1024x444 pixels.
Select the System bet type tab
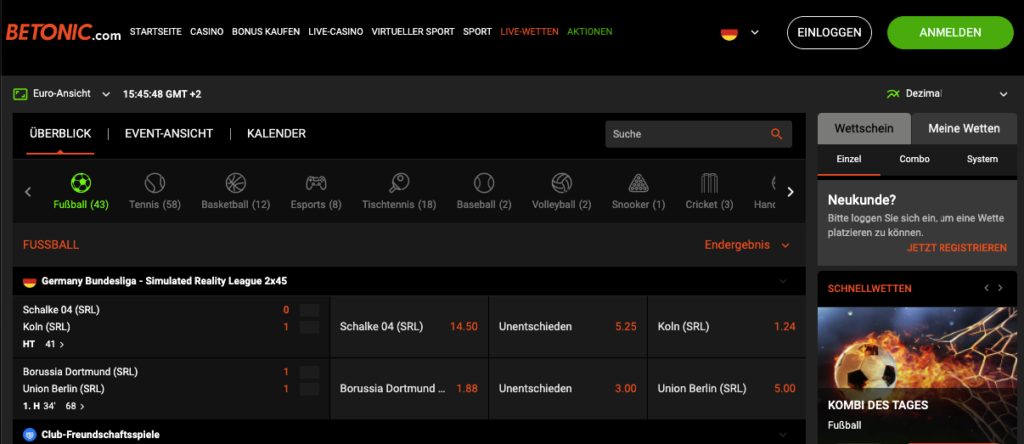(x=982, y=159)
